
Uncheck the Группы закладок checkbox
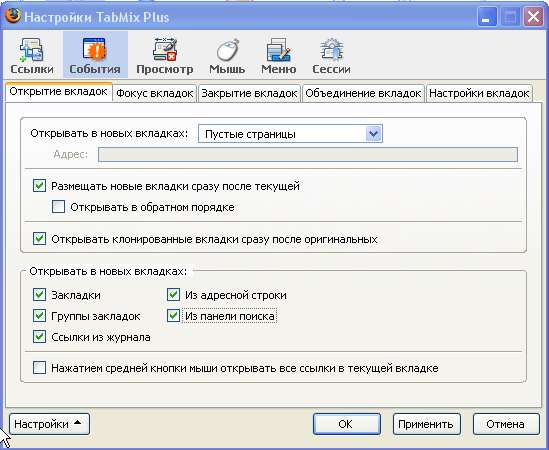[x=40, y=316]
